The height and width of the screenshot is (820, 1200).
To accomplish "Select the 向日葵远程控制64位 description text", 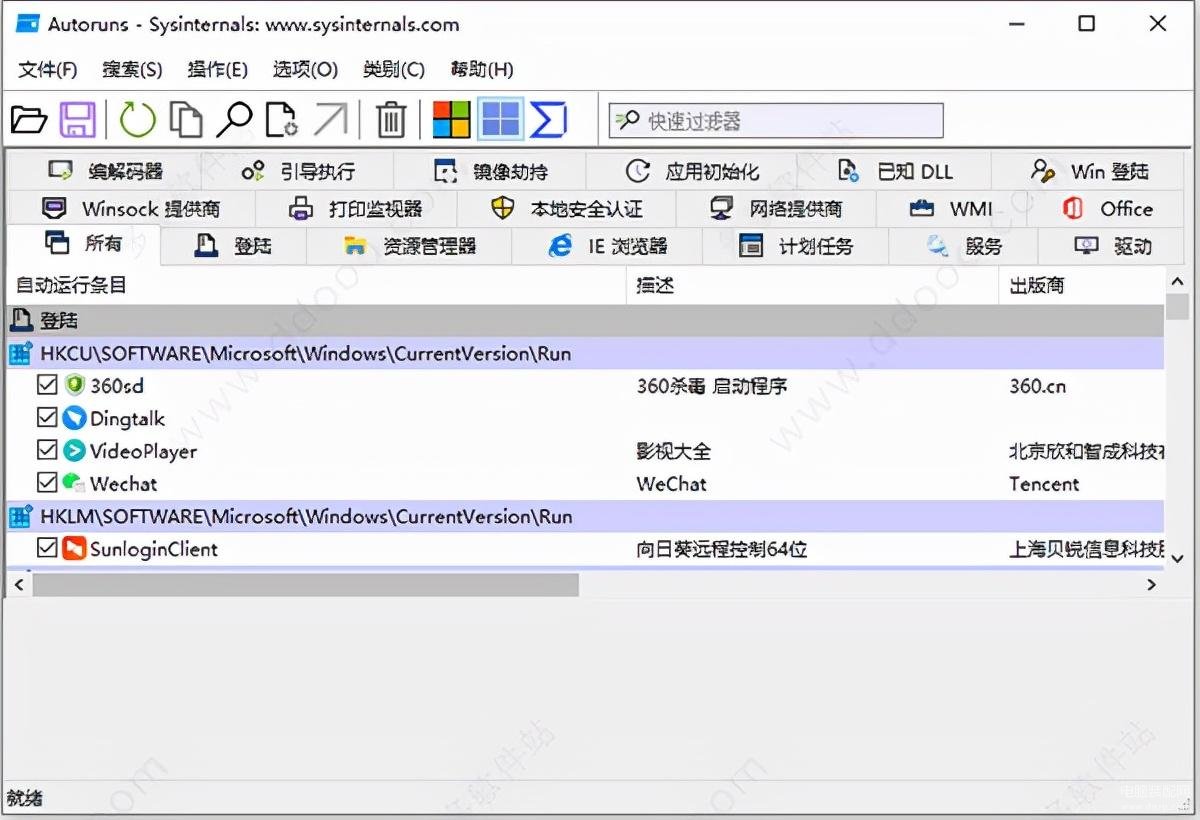I will click(x=722, y=548).
